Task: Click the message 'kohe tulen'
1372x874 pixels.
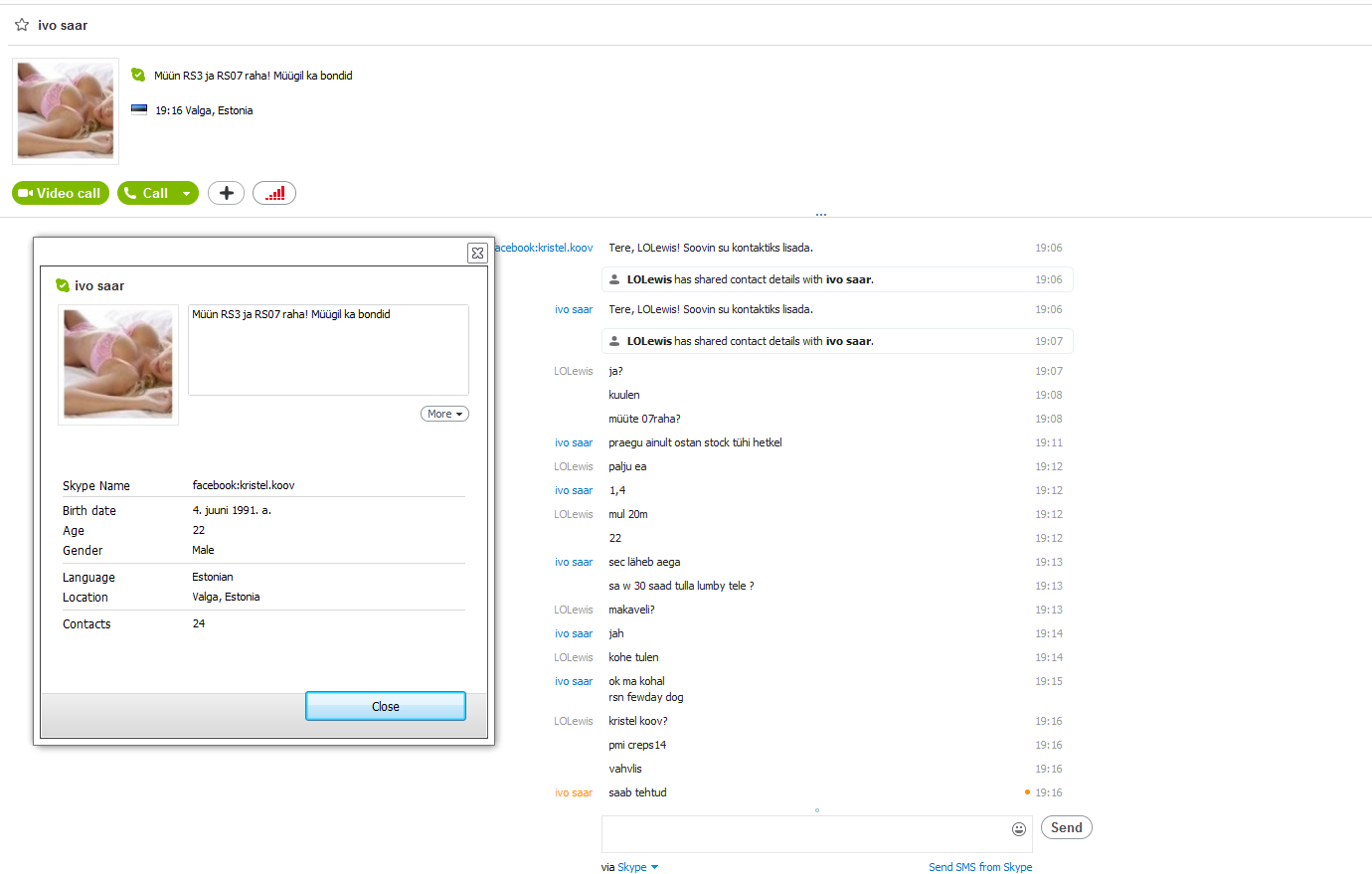Action: [x=633, y=657]
